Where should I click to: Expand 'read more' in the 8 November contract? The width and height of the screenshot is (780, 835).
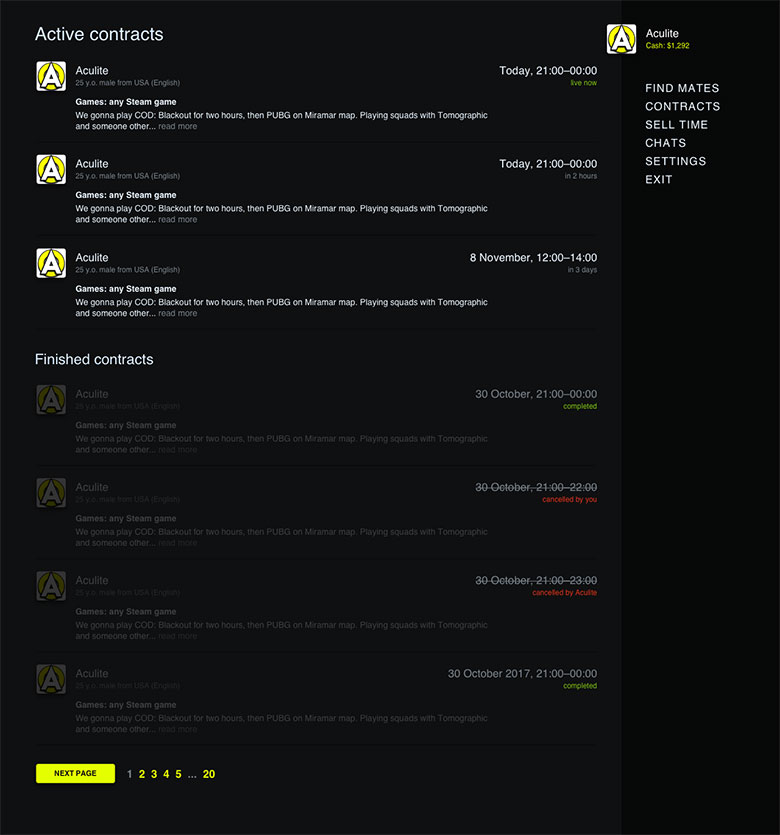[178, 313]
